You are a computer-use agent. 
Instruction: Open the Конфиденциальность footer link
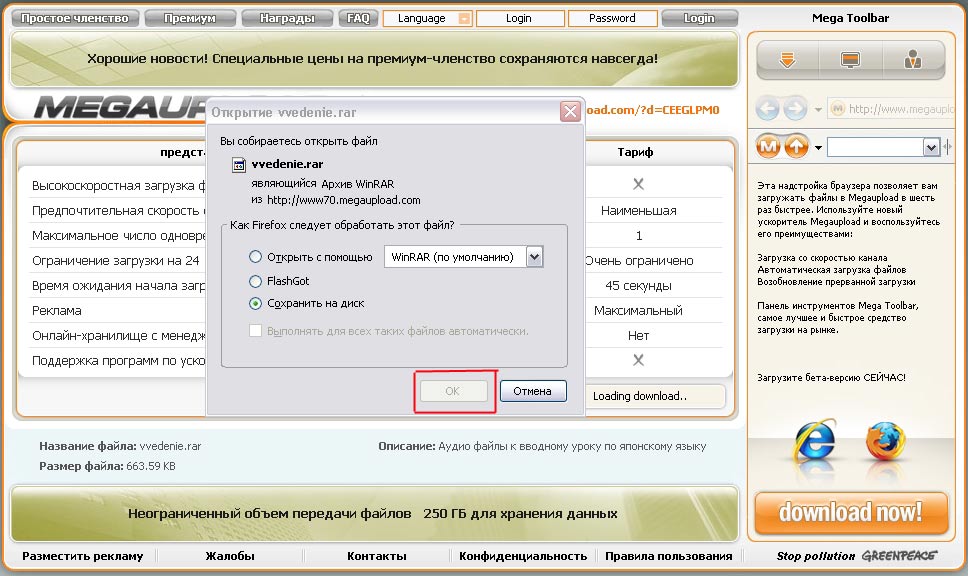tap(523, 556)
